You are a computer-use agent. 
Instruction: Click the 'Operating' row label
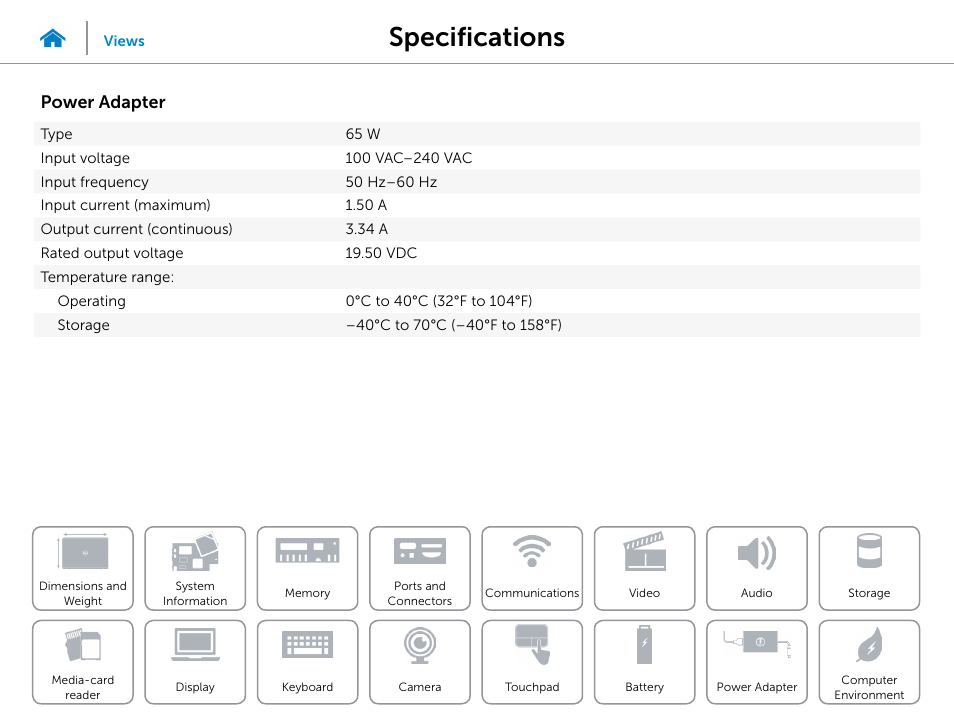pyautogui.click(x=91, y=301)
